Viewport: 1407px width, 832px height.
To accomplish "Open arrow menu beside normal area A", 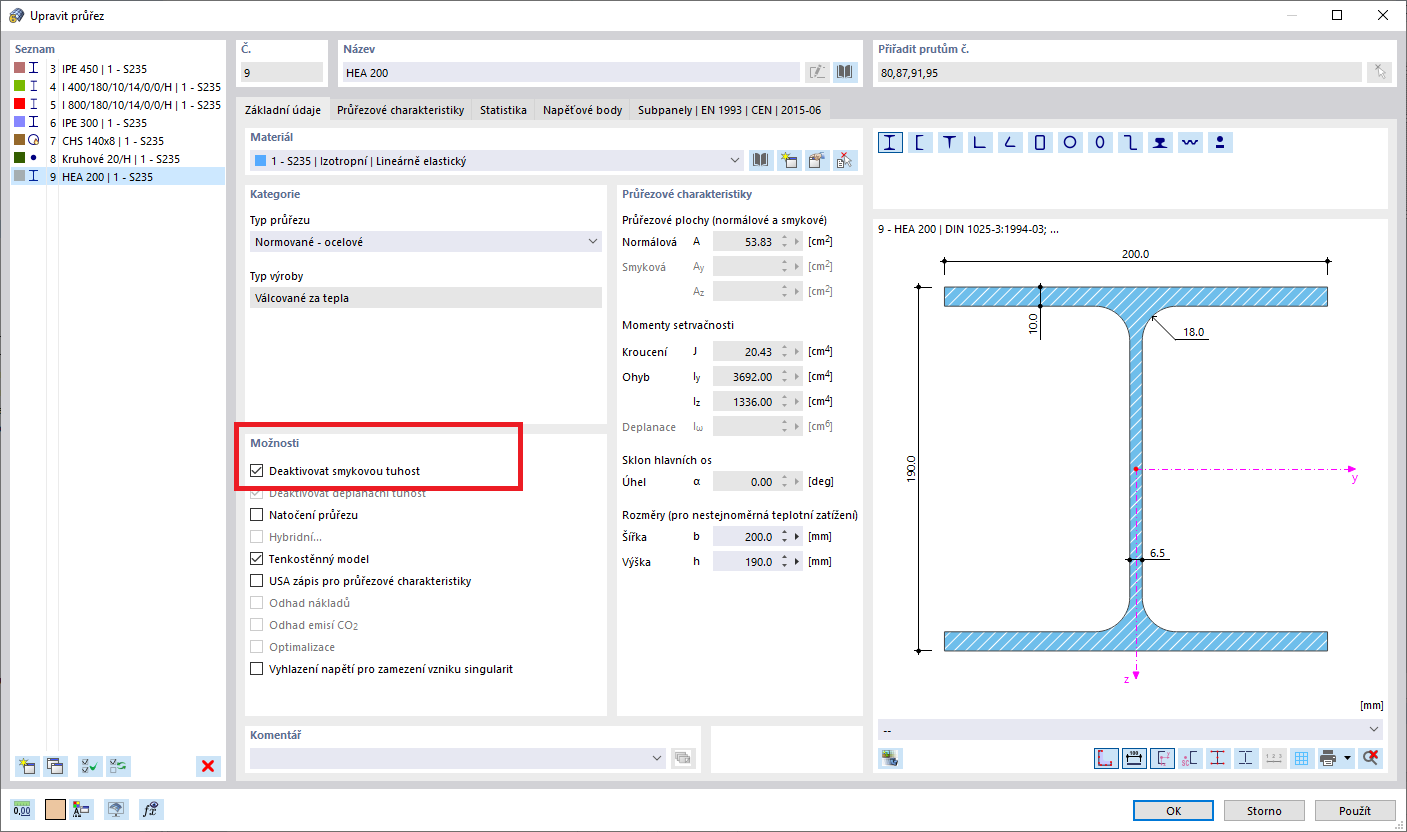I will 797,242.
